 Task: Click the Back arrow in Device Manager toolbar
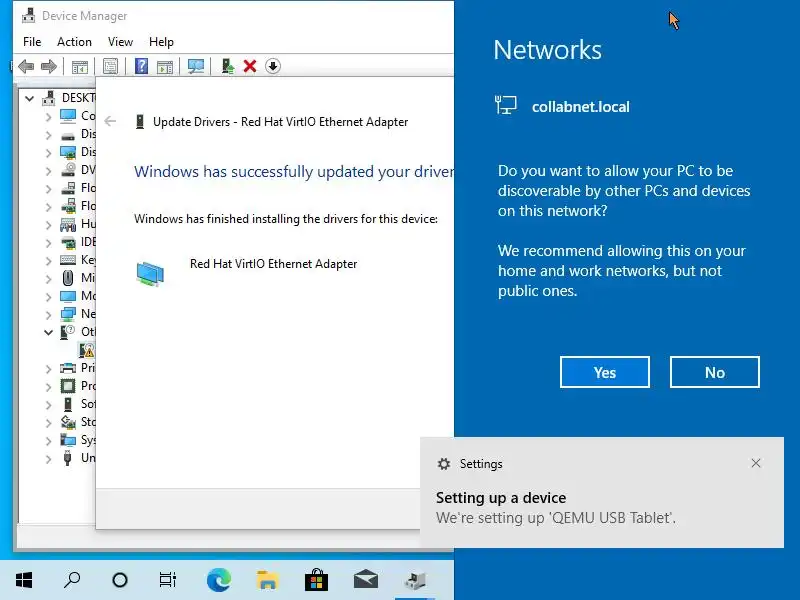[x=26, y=66]
